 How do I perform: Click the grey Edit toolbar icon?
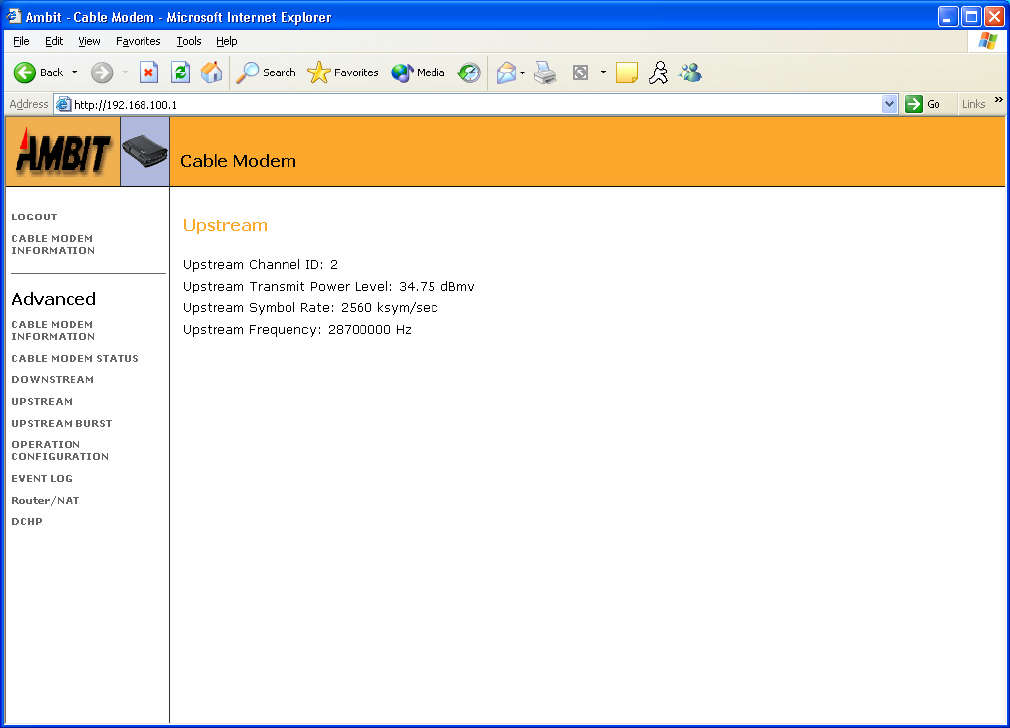[x=580, y=73]
